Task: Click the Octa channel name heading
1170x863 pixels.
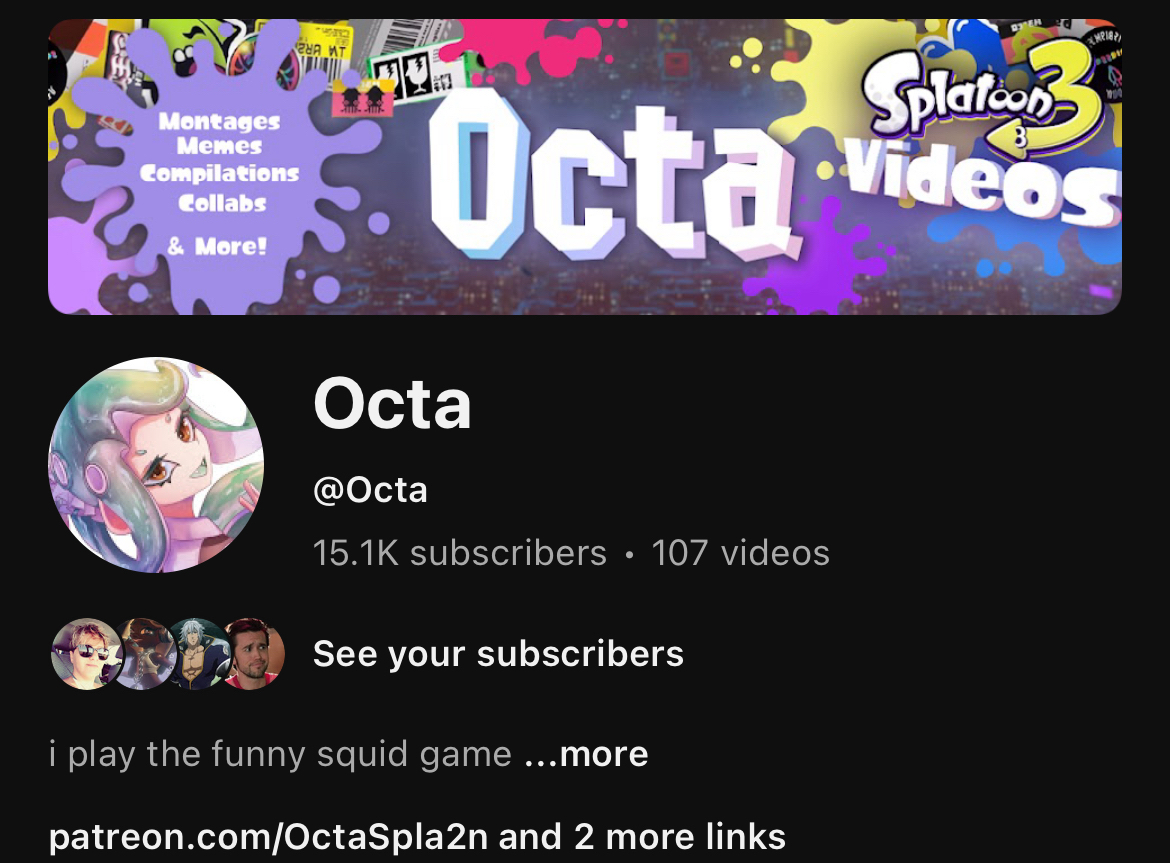Action: [x=392, y=404]
